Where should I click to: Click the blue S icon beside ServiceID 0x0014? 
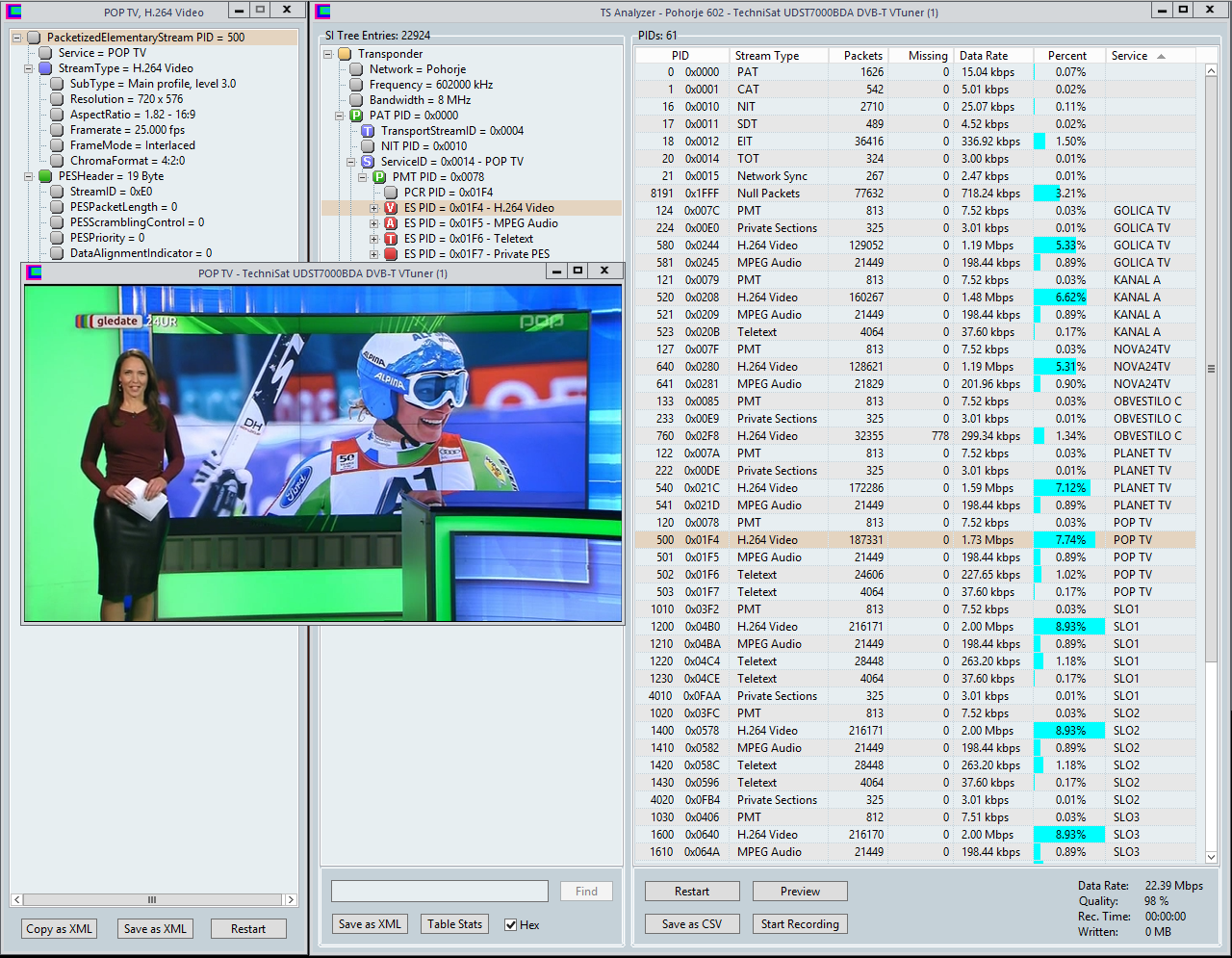[368, 162]
